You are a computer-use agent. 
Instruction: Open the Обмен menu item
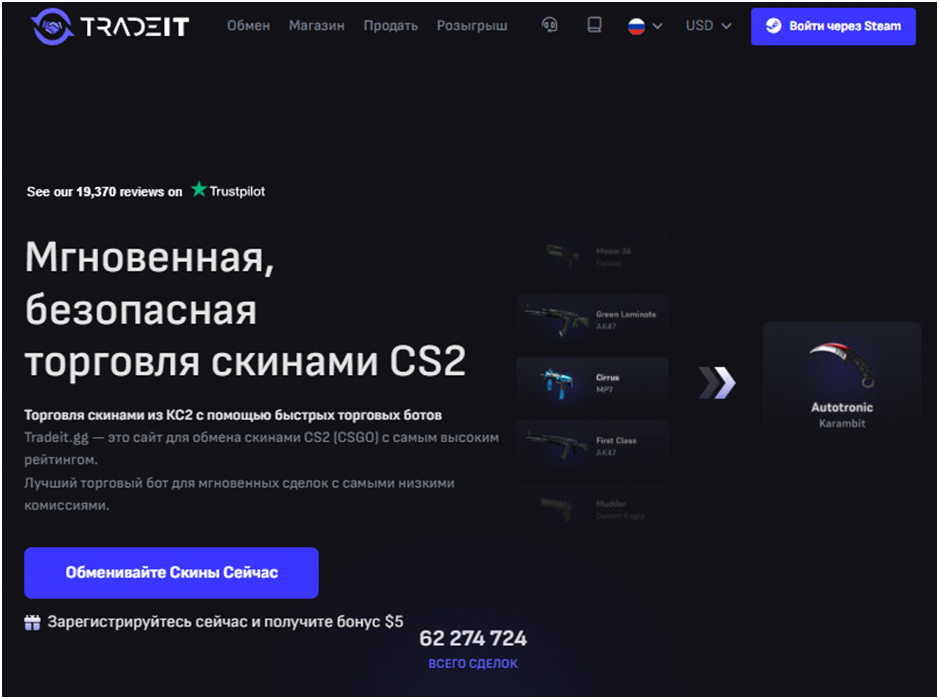coord(248,26)
